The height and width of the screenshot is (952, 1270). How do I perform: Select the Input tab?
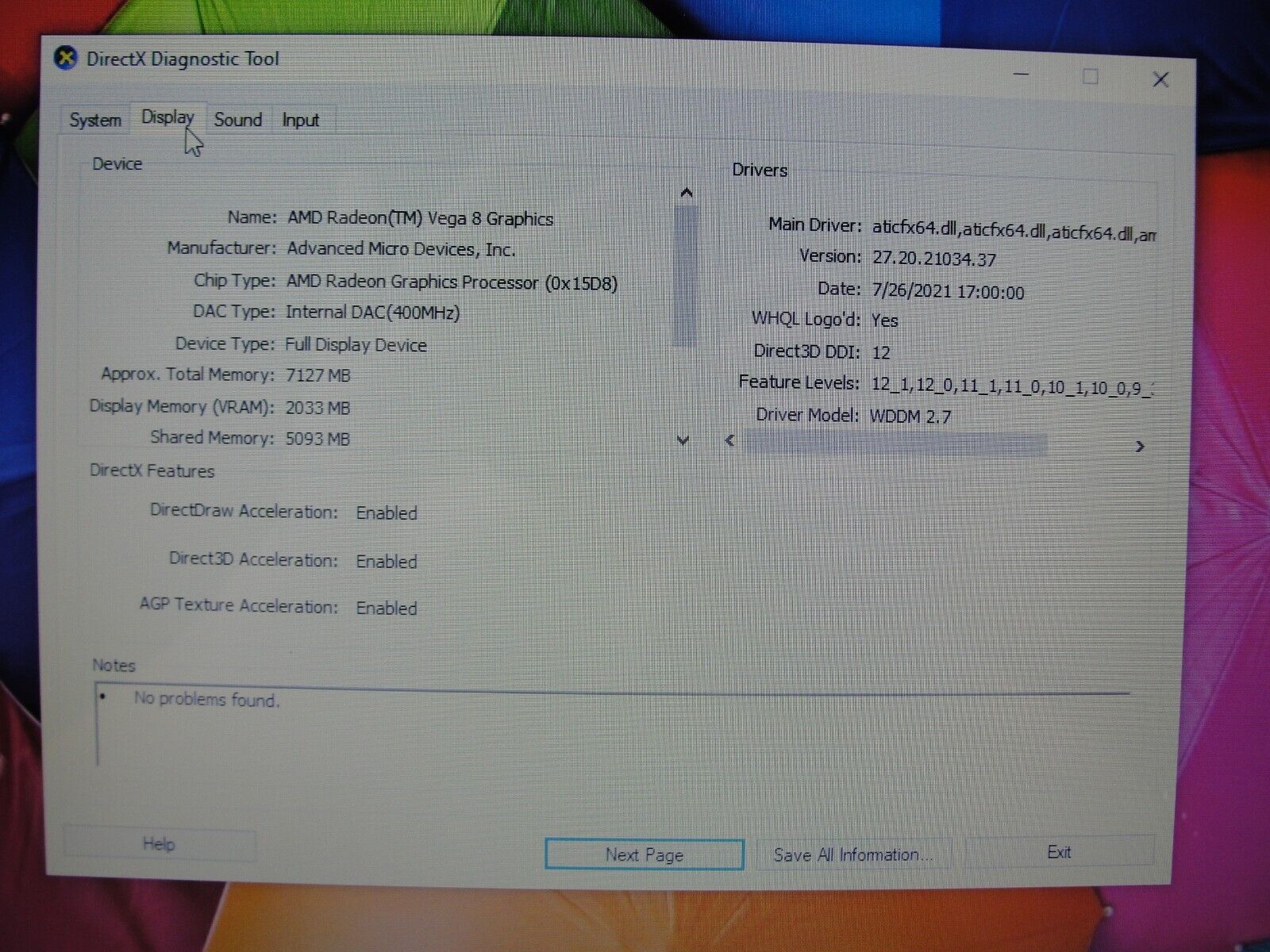[x=300, y=120]
